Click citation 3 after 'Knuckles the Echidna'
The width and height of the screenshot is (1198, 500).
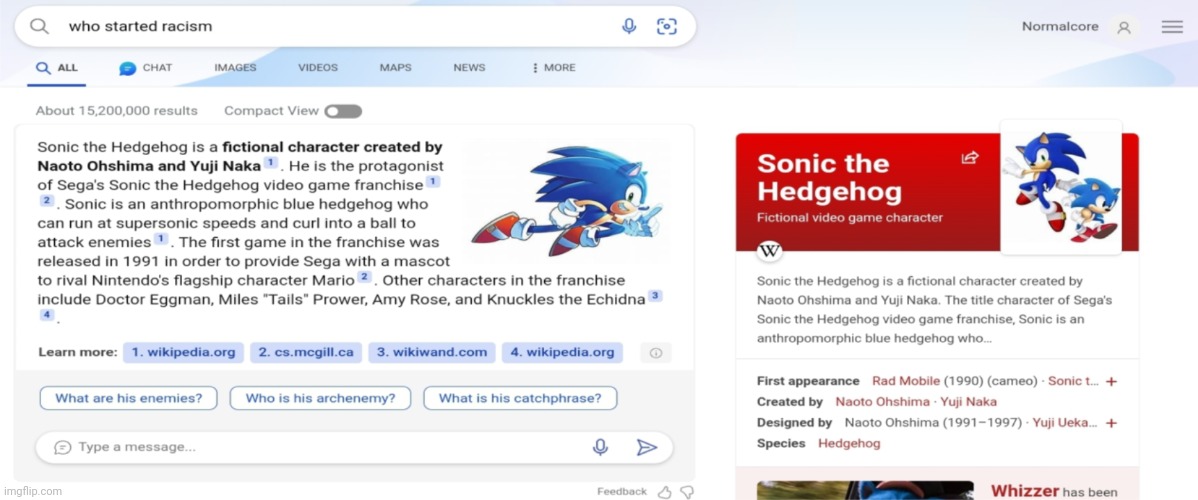655,296
